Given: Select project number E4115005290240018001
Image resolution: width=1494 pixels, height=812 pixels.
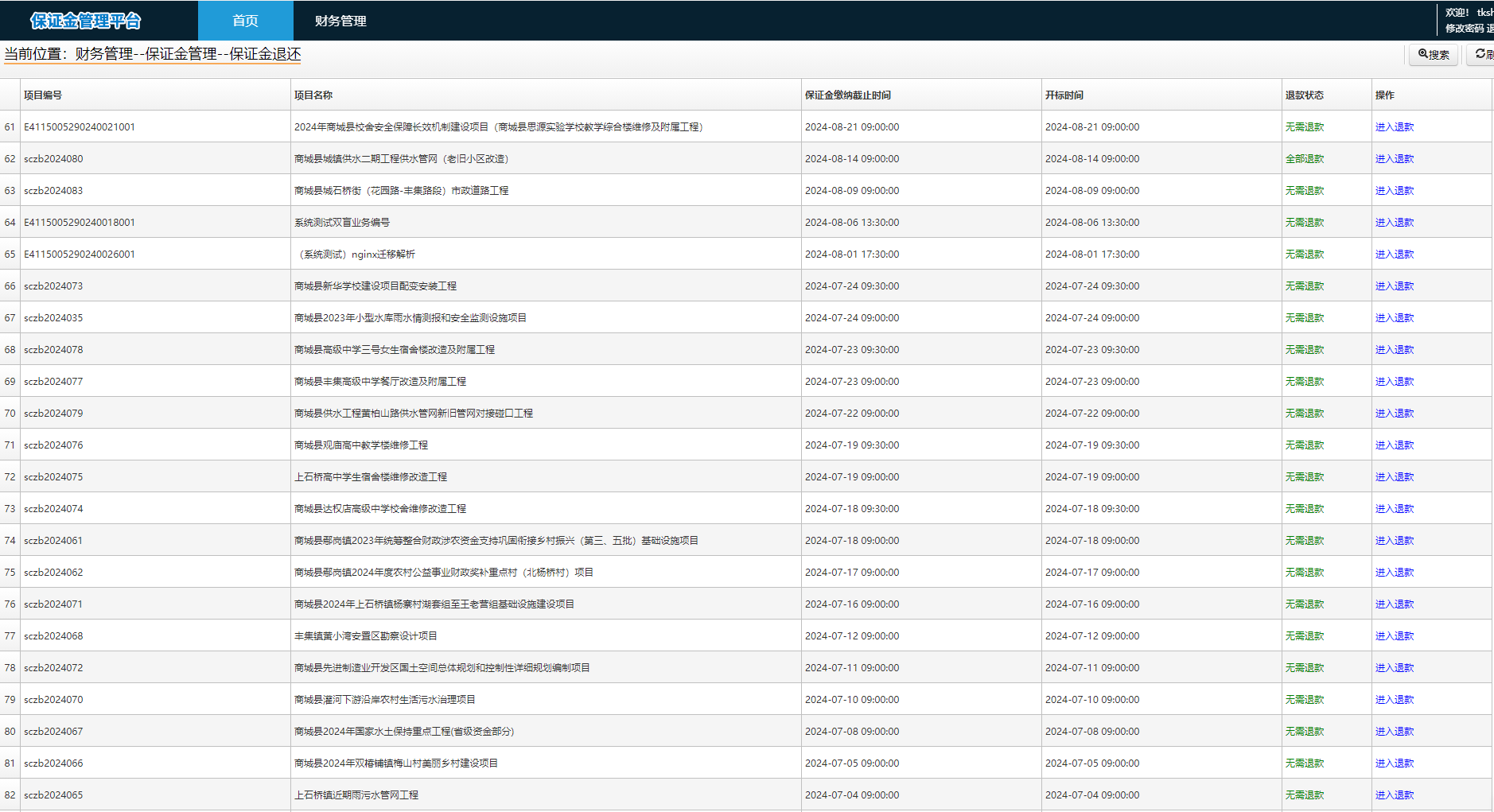Looking at the screenshot, I should 80,223.
